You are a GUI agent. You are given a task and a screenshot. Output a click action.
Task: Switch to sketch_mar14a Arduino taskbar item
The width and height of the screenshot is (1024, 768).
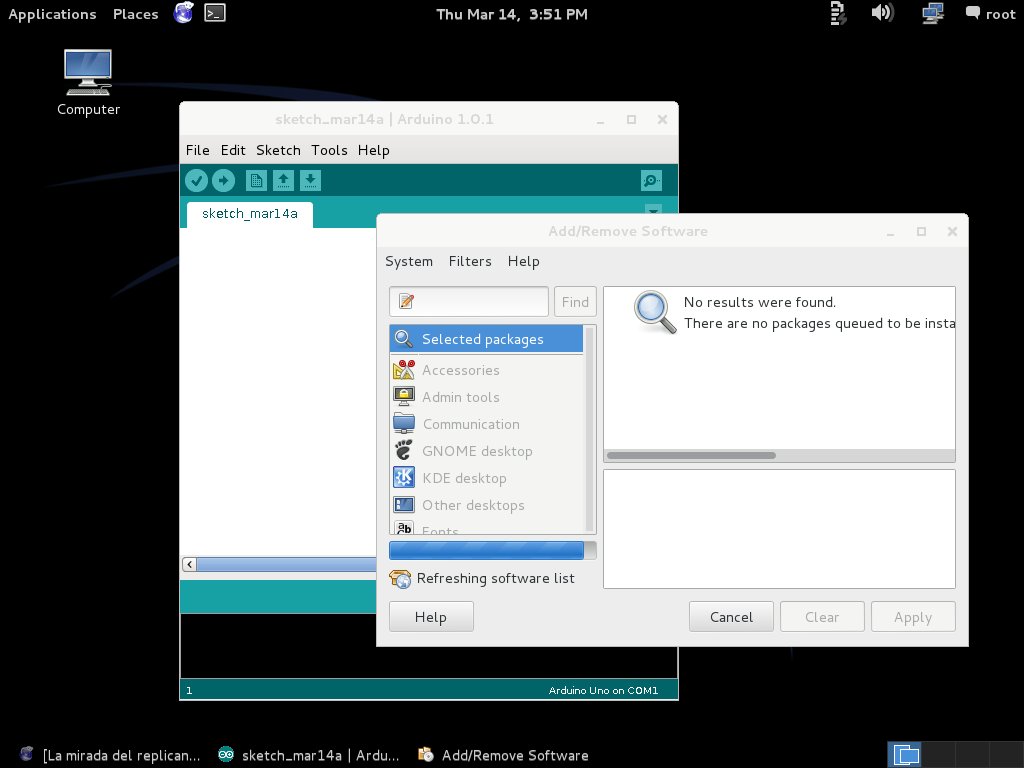310,755
